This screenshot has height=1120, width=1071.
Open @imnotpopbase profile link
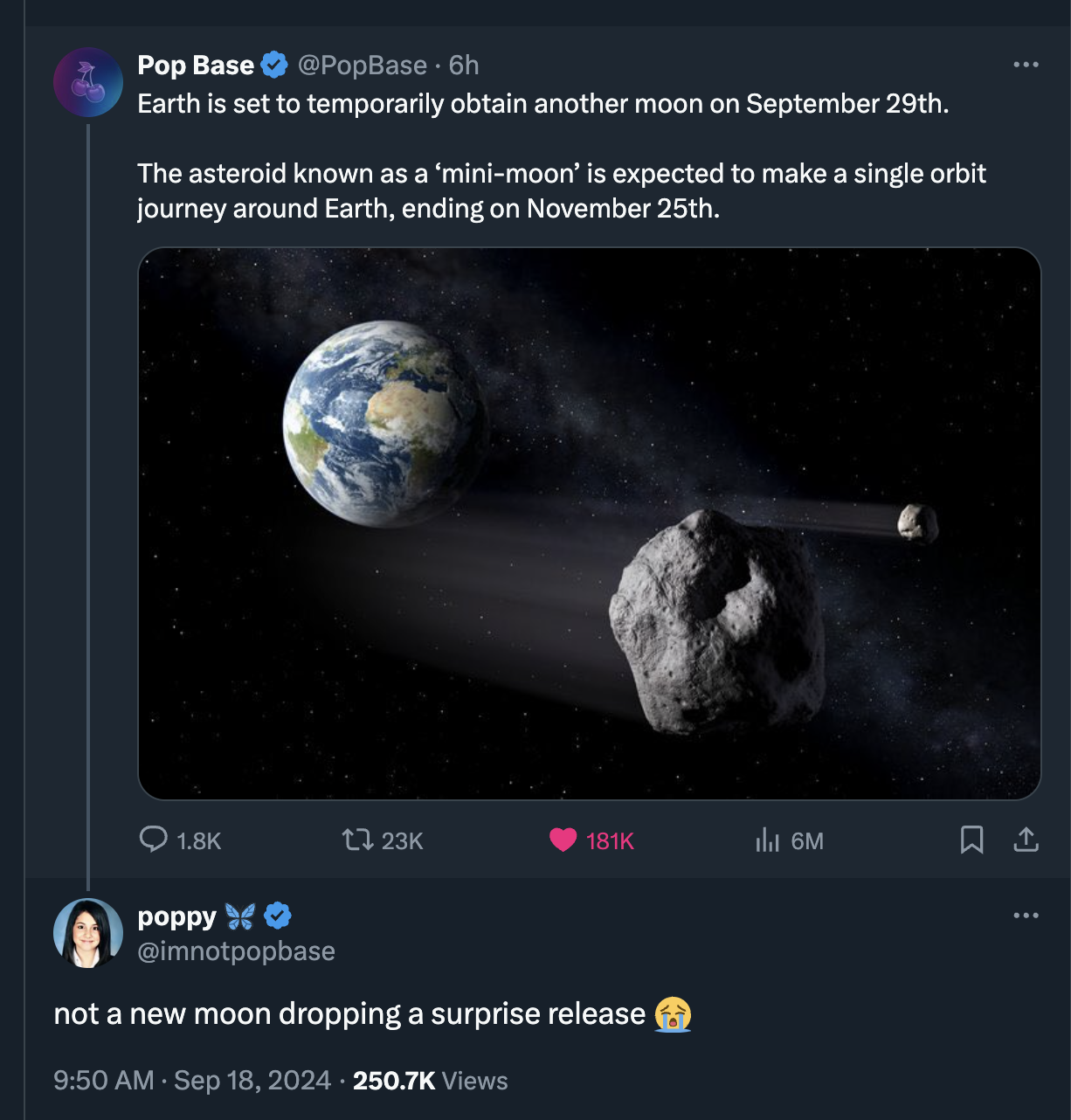pos(236,951)
